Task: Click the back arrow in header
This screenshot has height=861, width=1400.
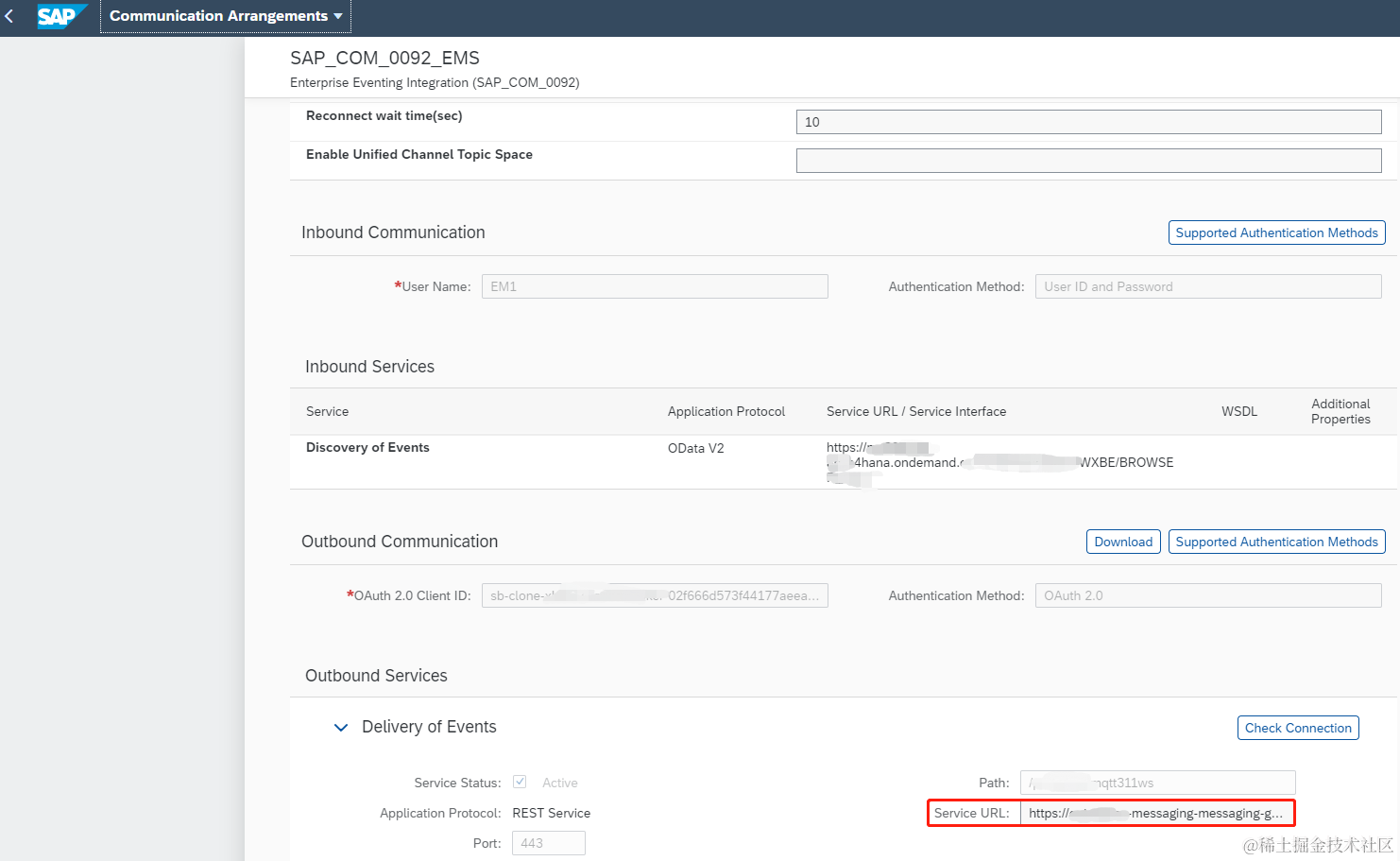Action: point(9,16)
